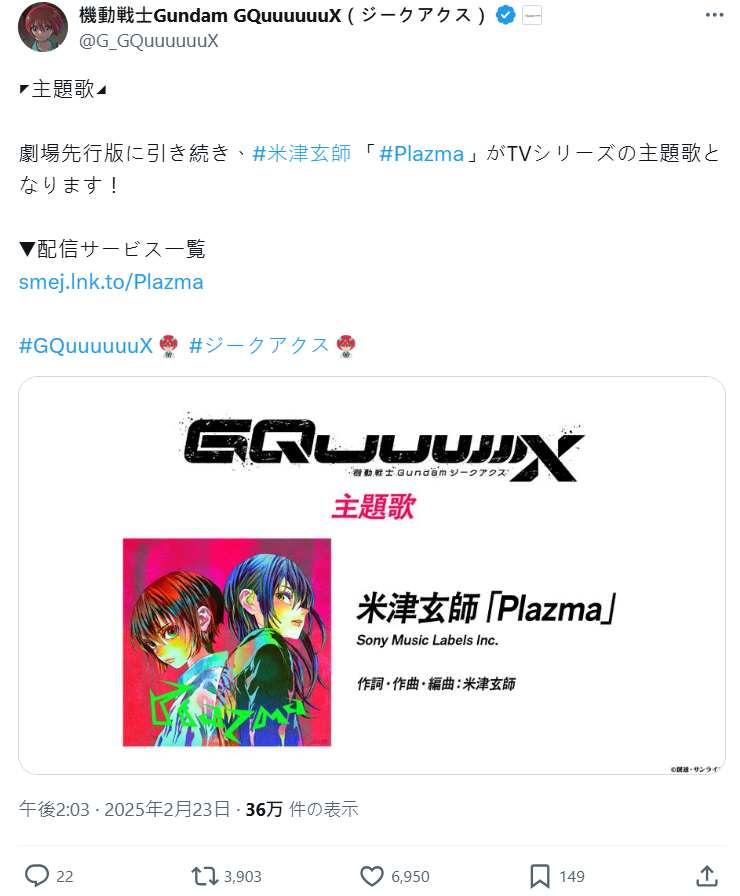Open the three-dot more options menu

(x=714, y=15)
